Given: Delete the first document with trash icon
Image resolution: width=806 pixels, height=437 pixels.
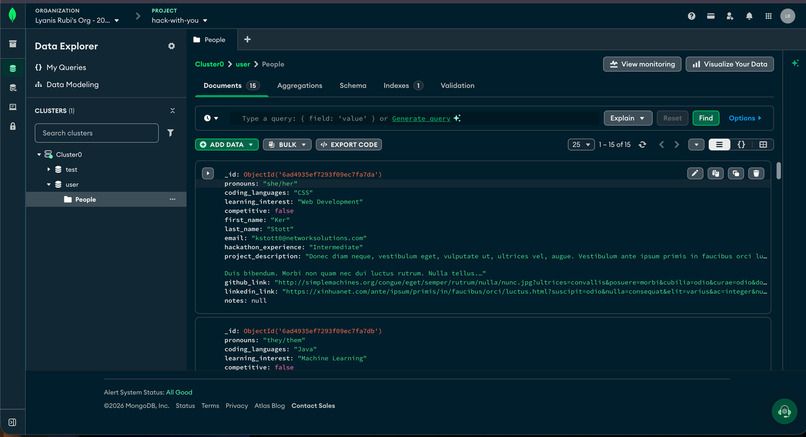Looking at the screenshot, I should [x=756, y=173].
